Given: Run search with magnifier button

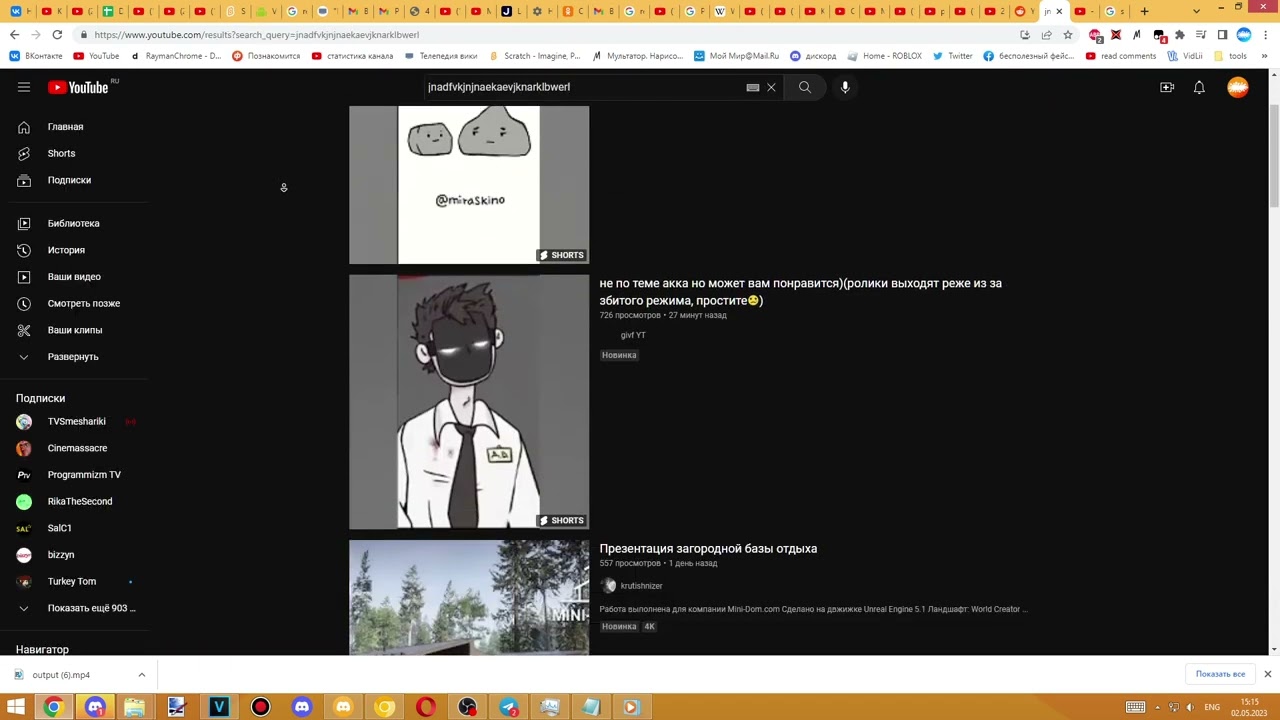Looking at the screenshot, I should [805, 87].
